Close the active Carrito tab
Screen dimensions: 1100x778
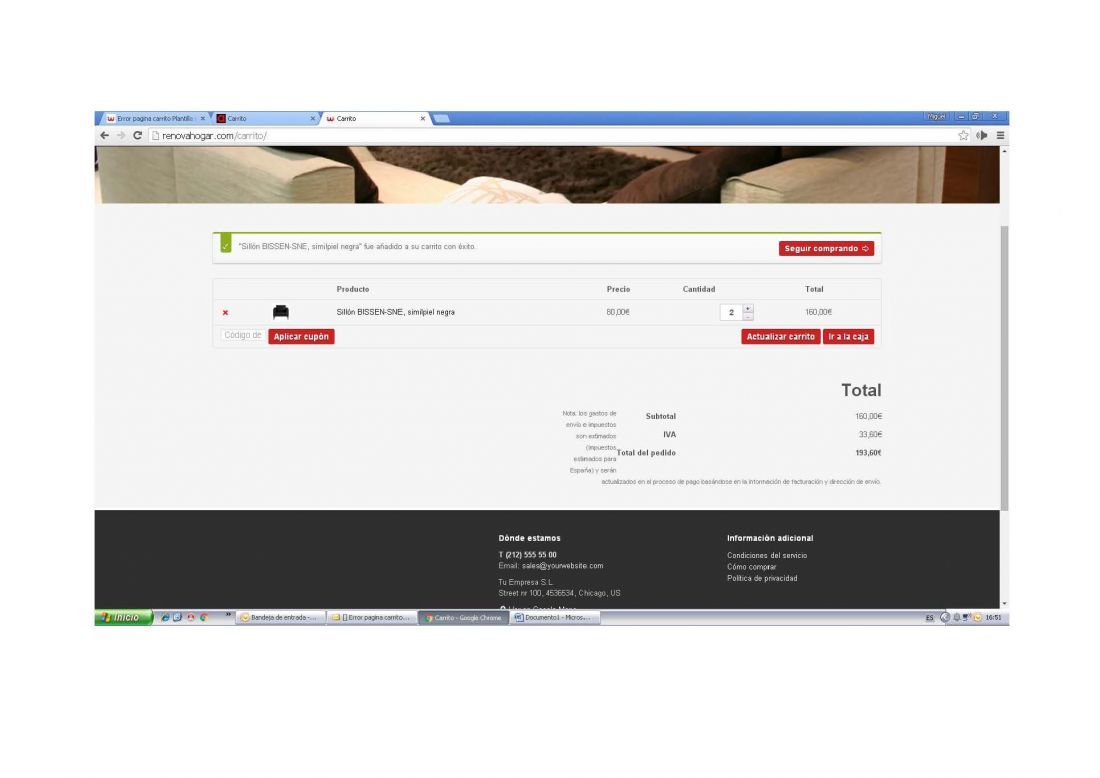click(x=422, y=119)
